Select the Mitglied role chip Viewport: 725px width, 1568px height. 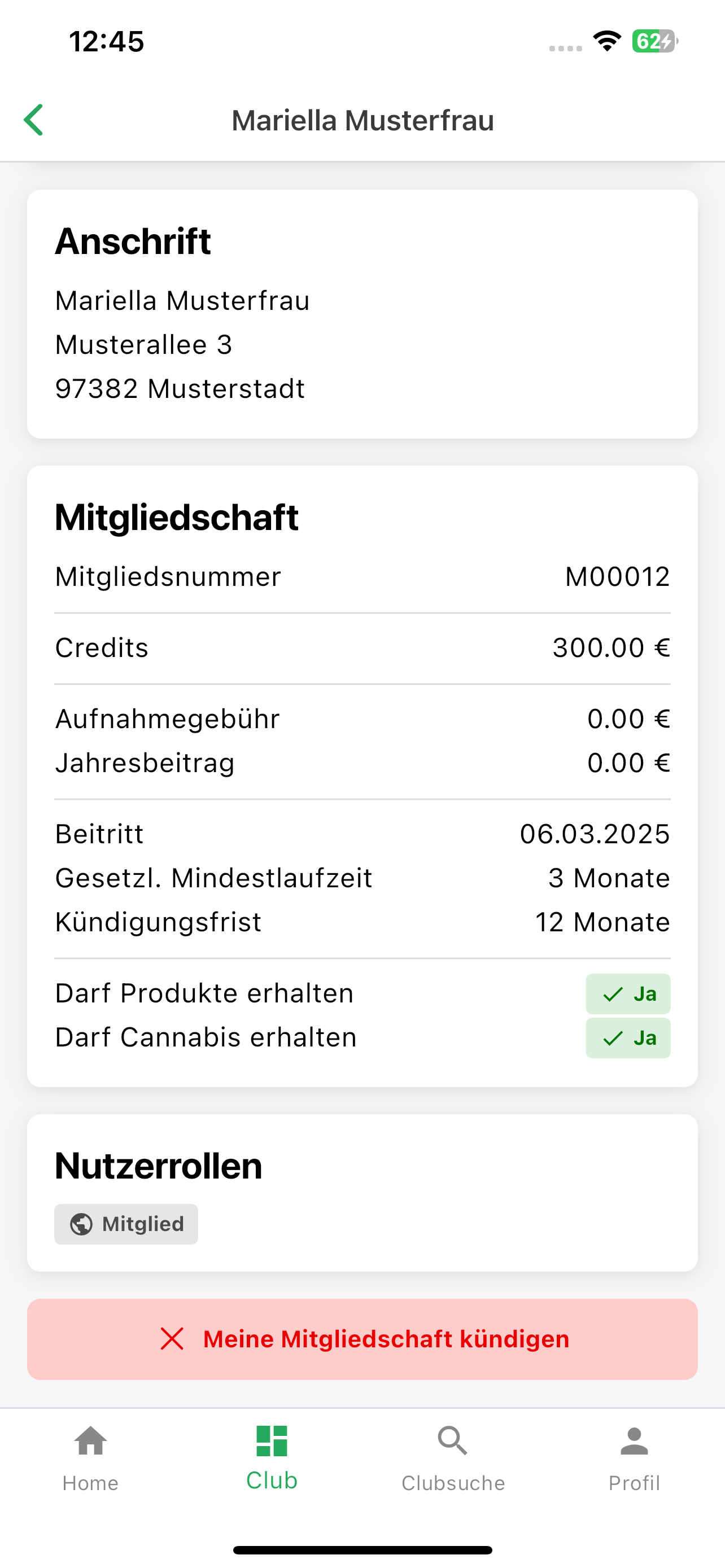click(126, 1224)
